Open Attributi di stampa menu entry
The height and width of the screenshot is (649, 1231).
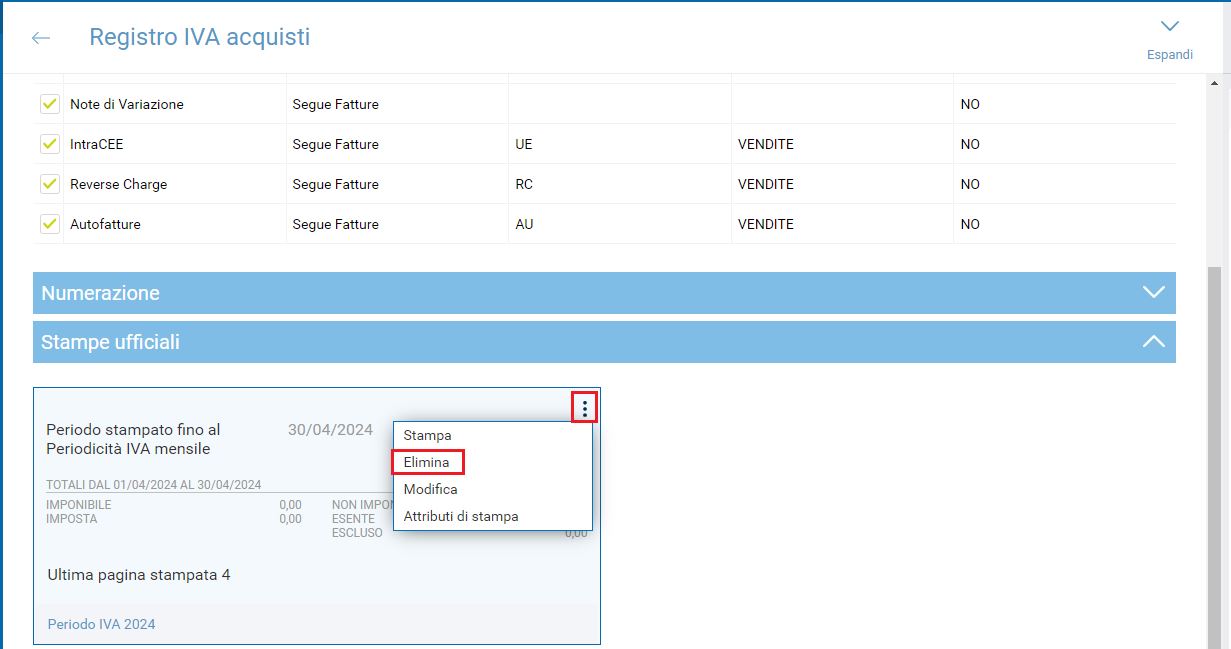pos(461,516)
